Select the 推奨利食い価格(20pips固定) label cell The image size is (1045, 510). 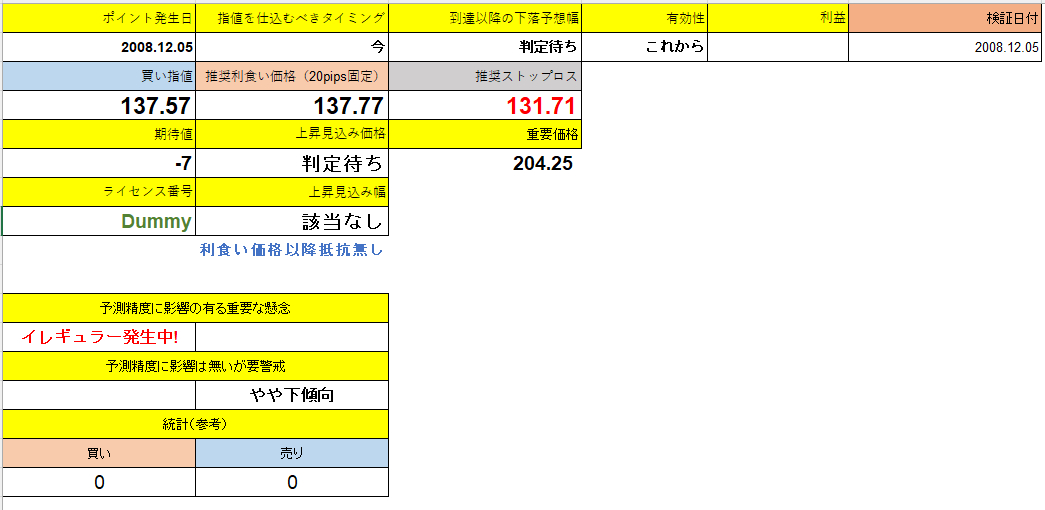(293, 76)
